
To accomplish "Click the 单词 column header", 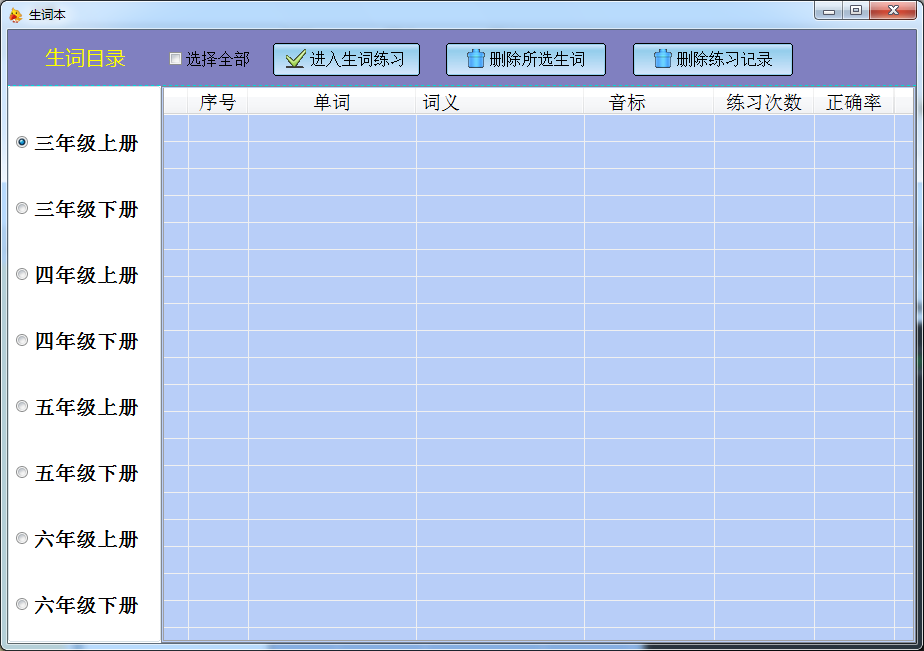I will click(331, 102).
